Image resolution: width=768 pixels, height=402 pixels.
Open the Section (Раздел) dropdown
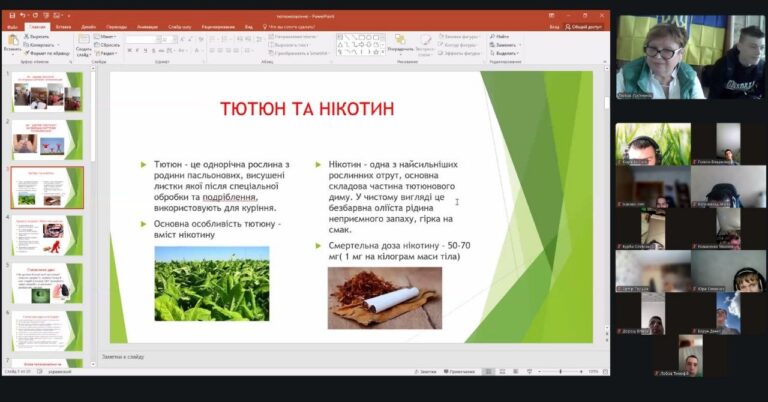pyautogui.click(x=106, y=53)
